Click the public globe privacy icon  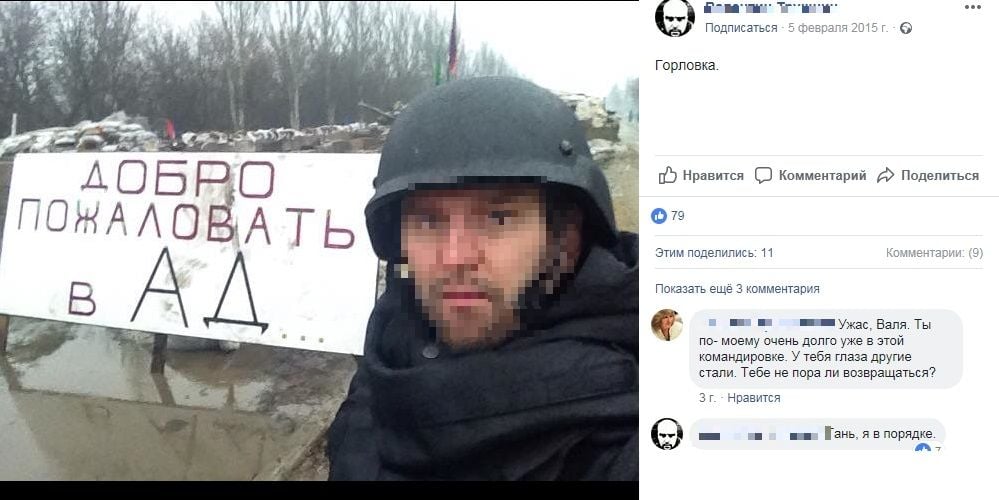pos(905,28)
